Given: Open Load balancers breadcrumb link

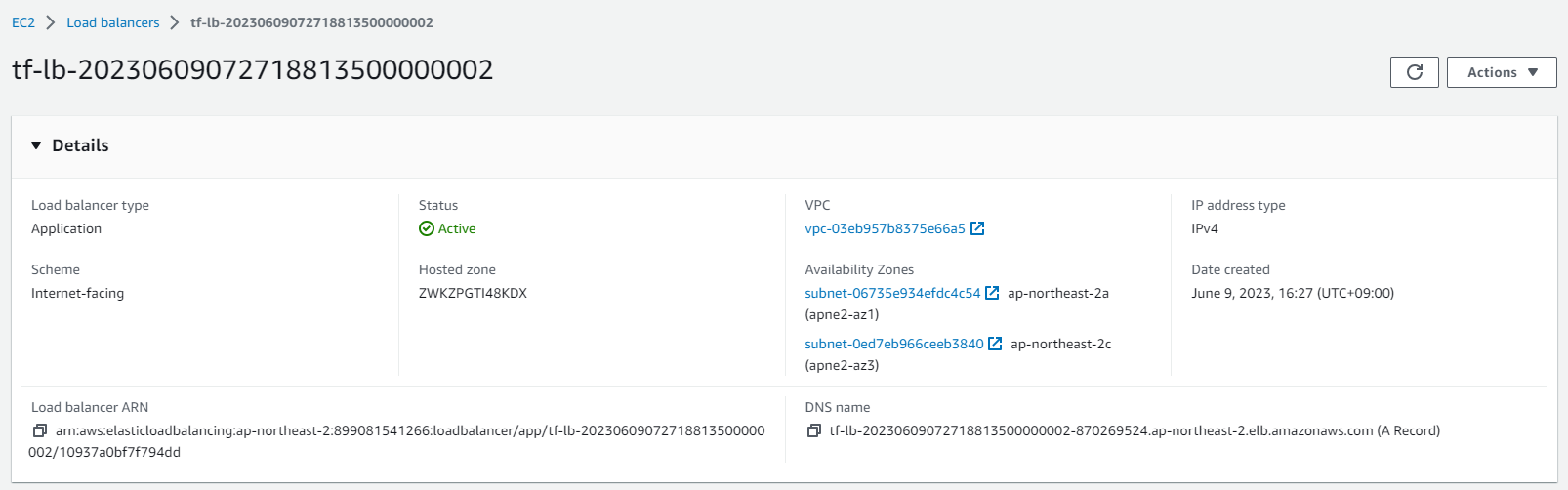Looking at the screenshot, I should tap(113, 22).
